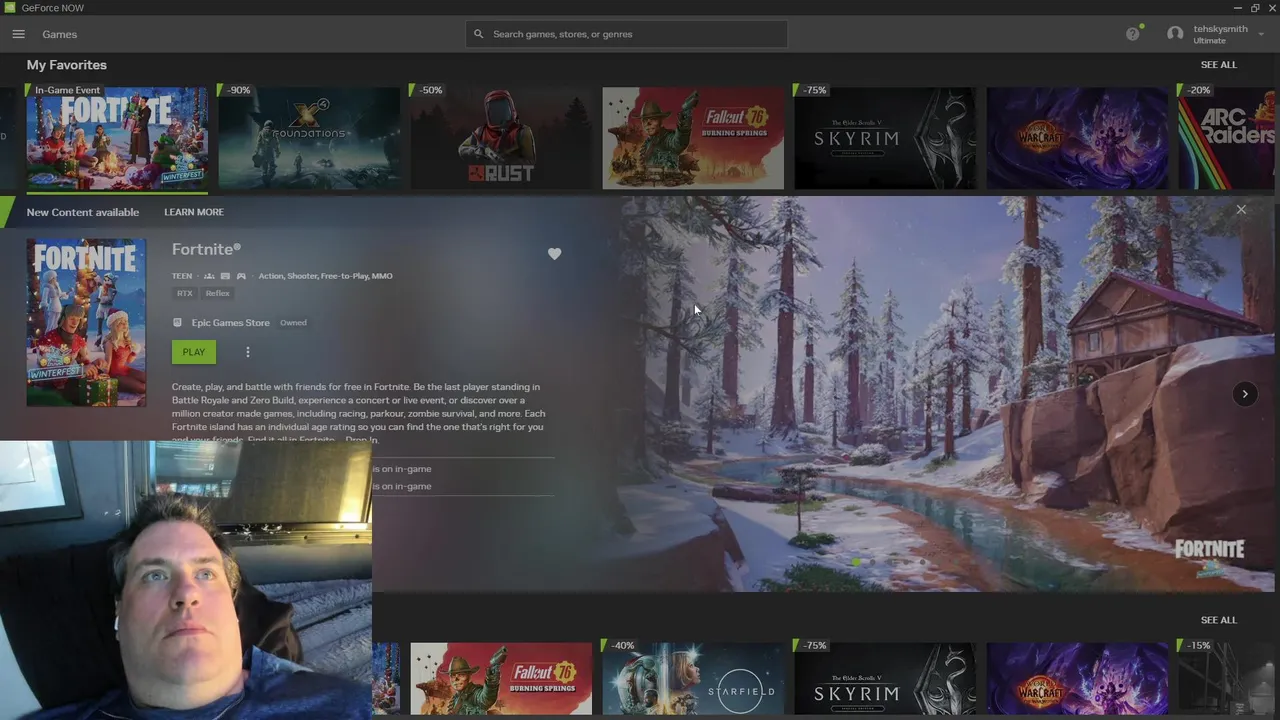Screen dimensions: 1280x720
Task: Click the search magnifier icon
Action: click(x=478, y=34)
